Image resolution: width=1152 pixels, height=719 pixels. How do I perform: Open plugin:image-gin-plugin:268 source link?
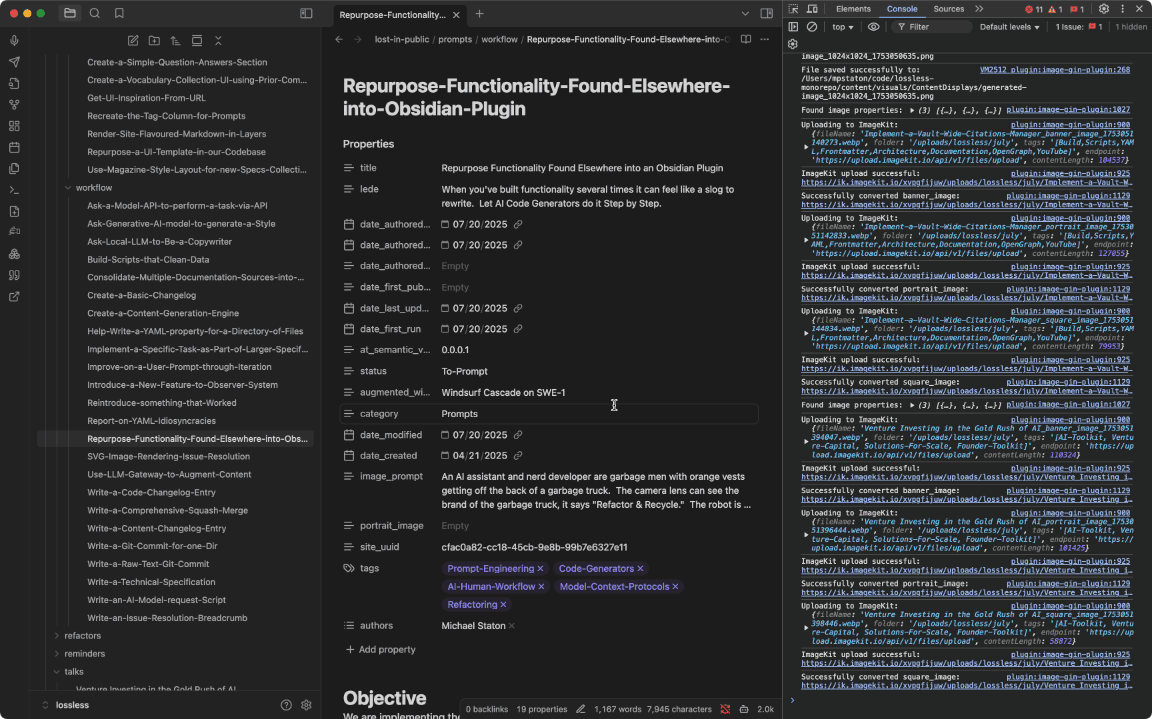coord(1054,70)
